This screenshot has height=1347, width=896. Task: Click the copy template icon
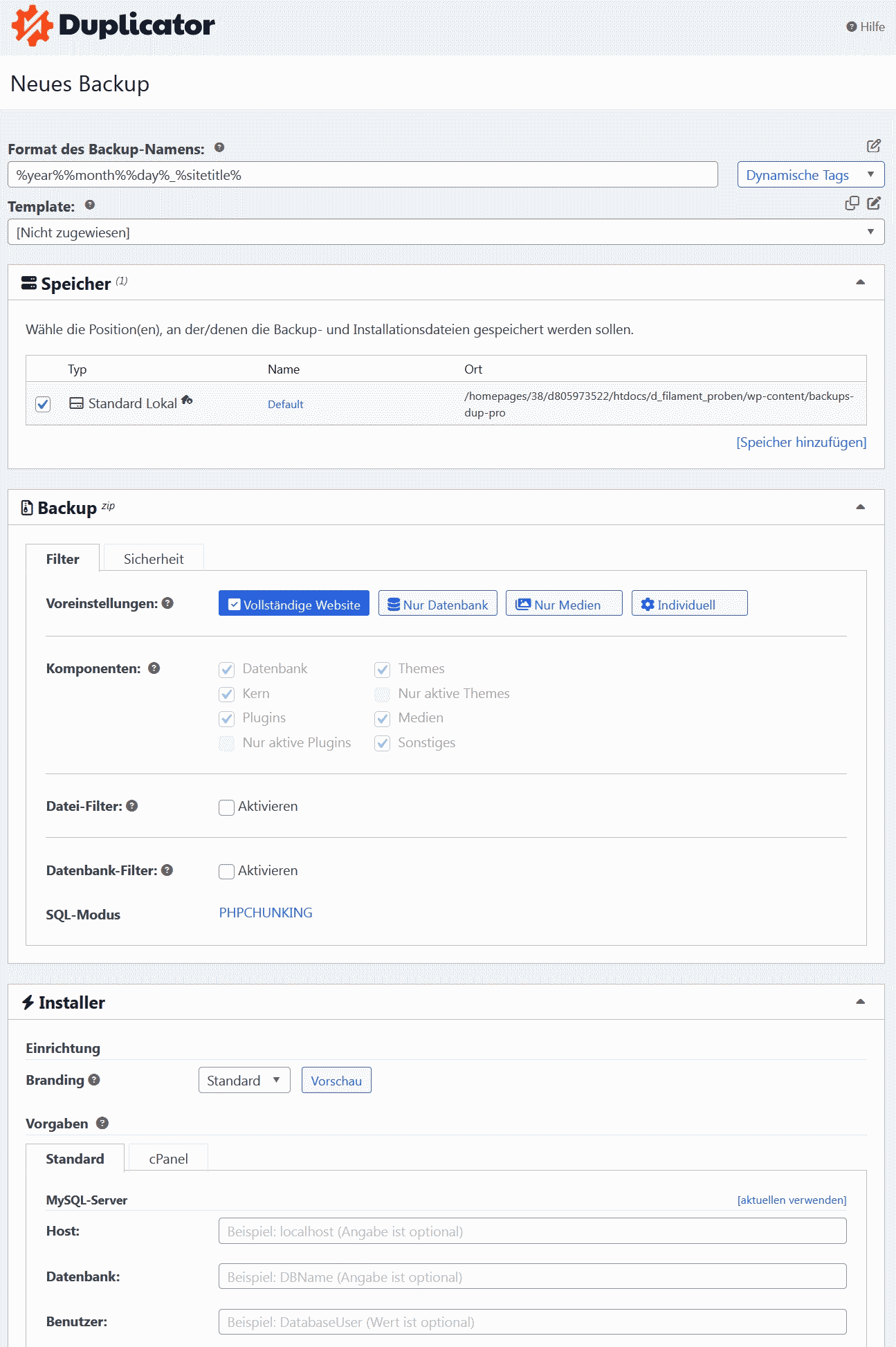(x=852, y=203)
